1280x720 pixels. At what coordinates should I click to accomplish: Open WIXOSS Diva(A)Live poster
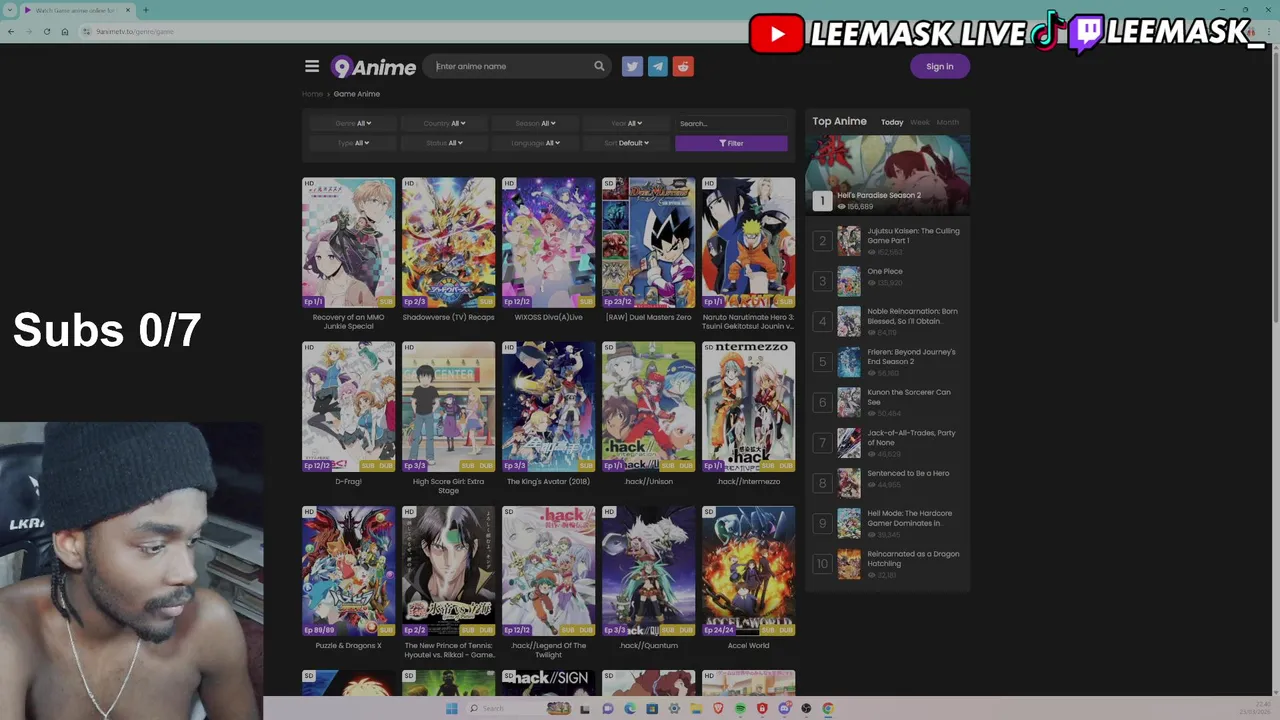[548, 242]
